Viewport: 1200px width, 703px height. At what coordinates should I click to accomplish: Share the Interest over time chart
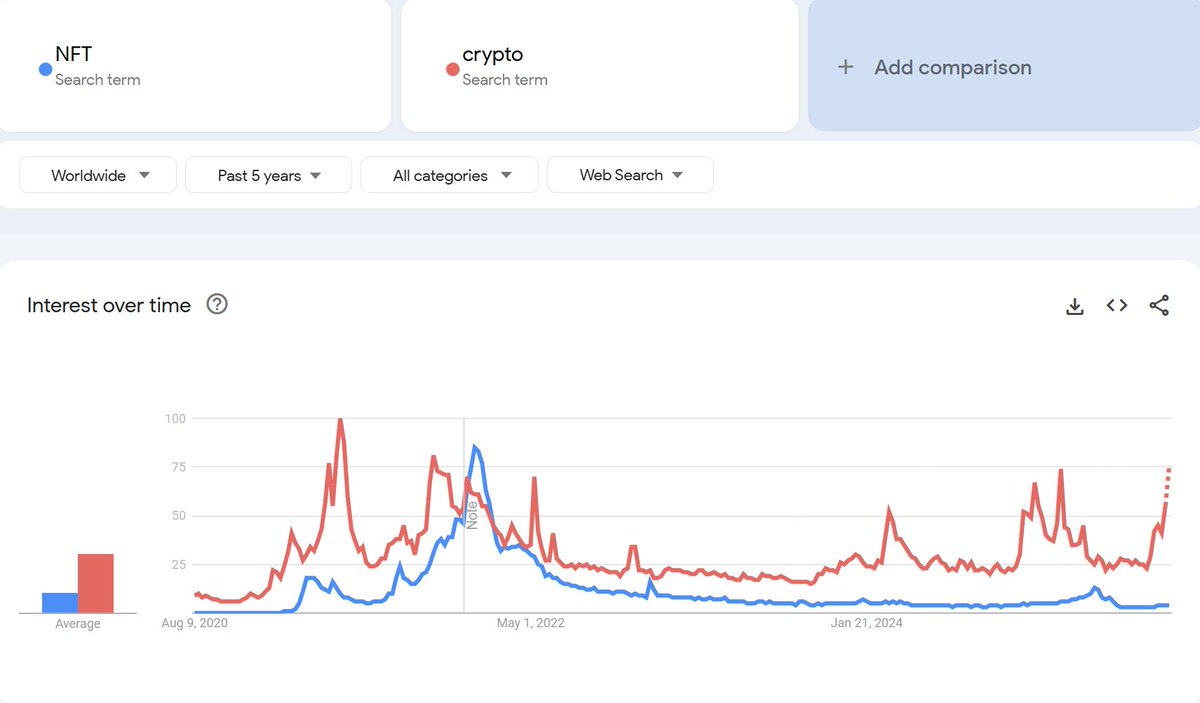(x=1159, y=306)
